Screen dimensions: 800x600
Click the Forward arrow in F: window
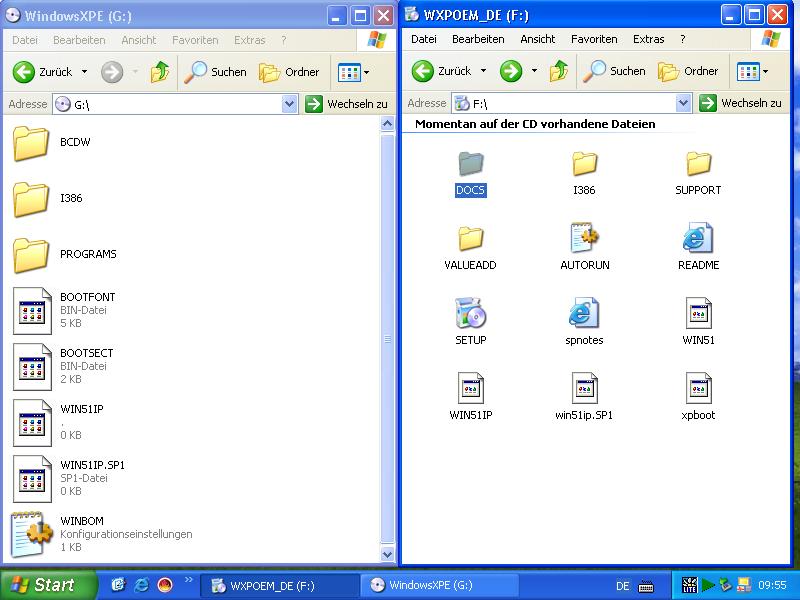click(x=511, y=71)
